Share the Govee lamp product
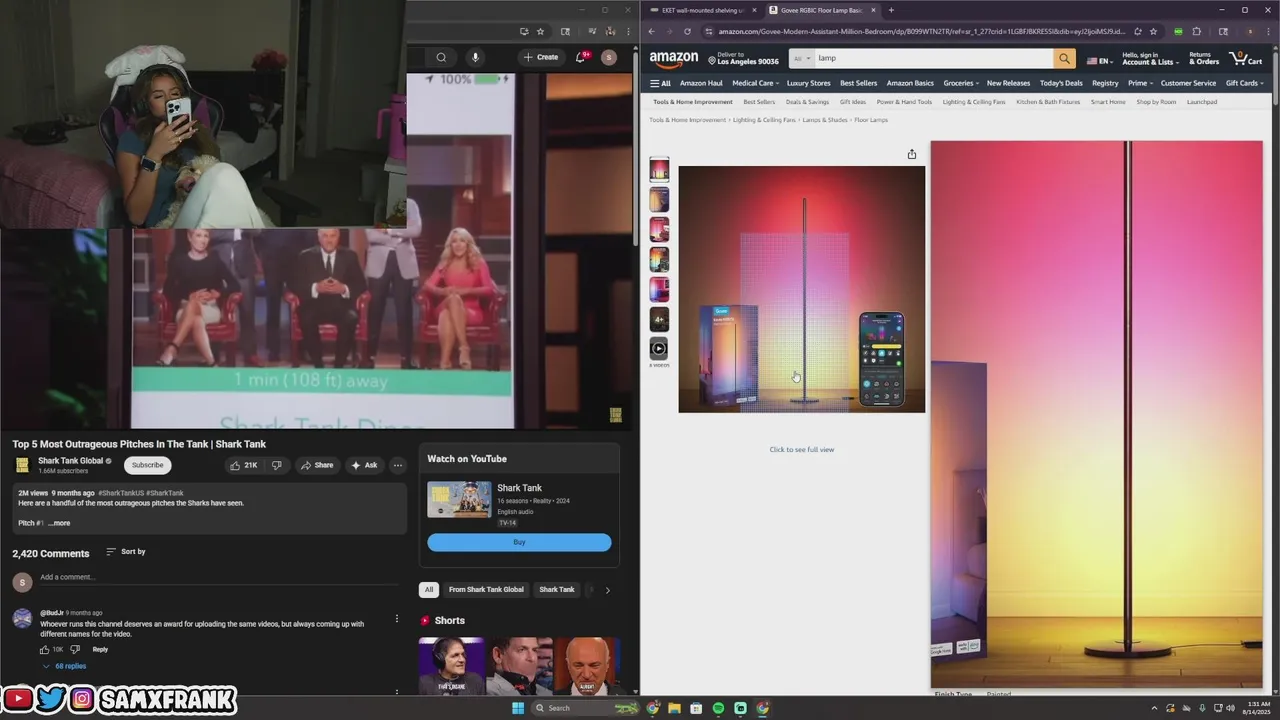The height and width of the screenshot is (720, 1280). click(911, 154)
